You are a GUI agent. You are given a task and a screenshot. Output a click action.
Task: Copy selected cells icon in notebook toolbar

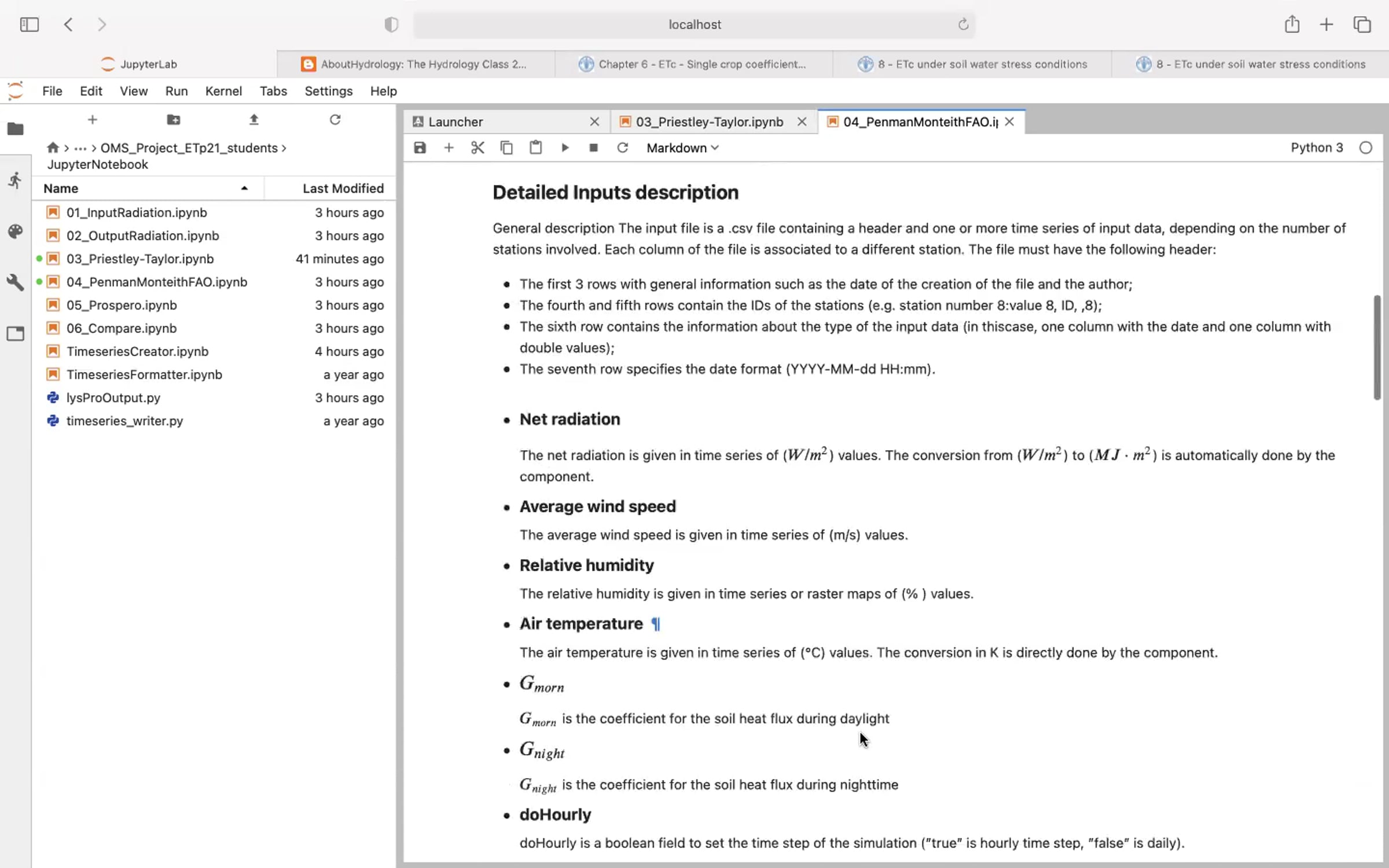coord(506,148)
